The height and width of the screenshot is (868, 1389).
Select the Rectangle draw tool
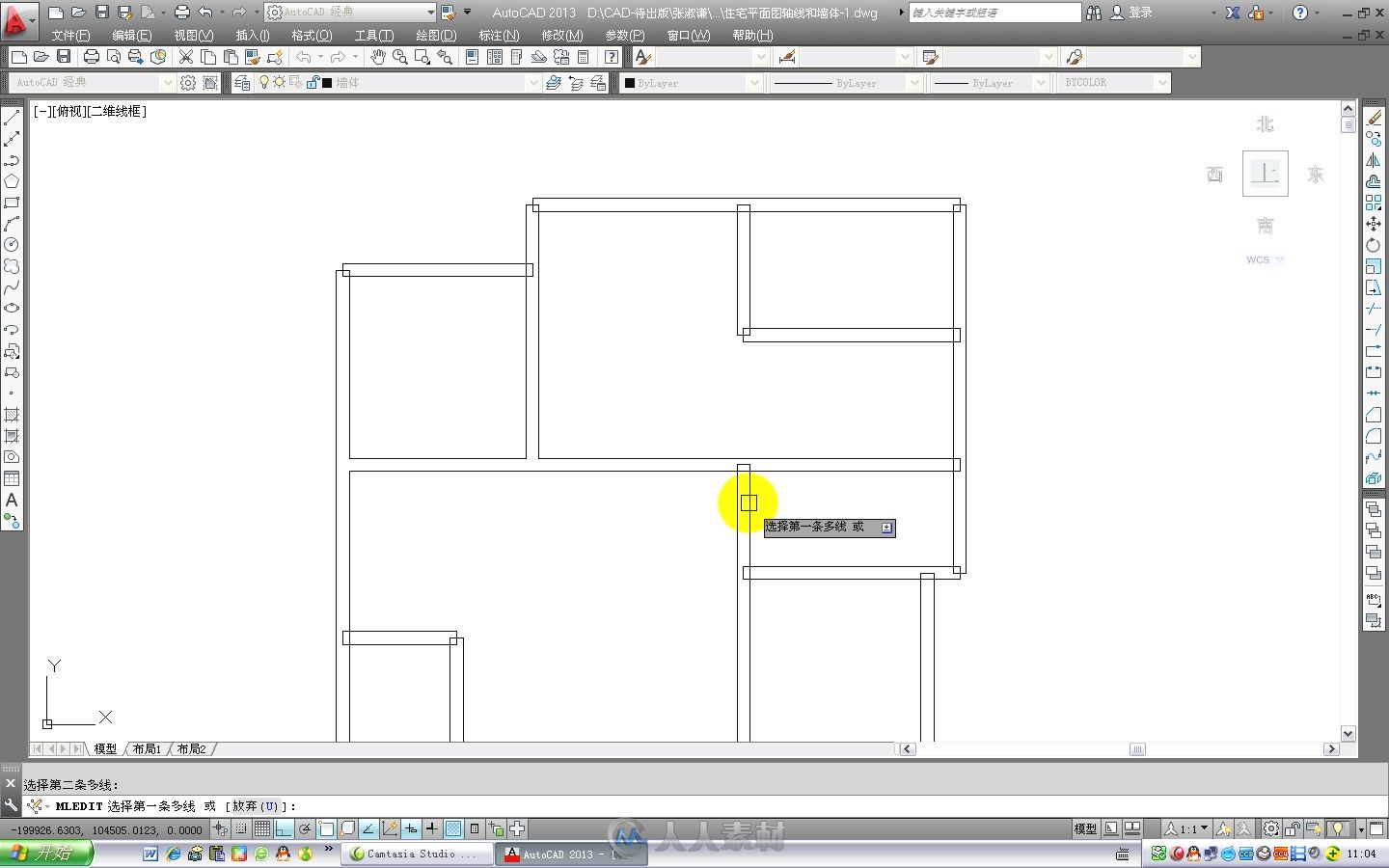(x=12, y=203)
